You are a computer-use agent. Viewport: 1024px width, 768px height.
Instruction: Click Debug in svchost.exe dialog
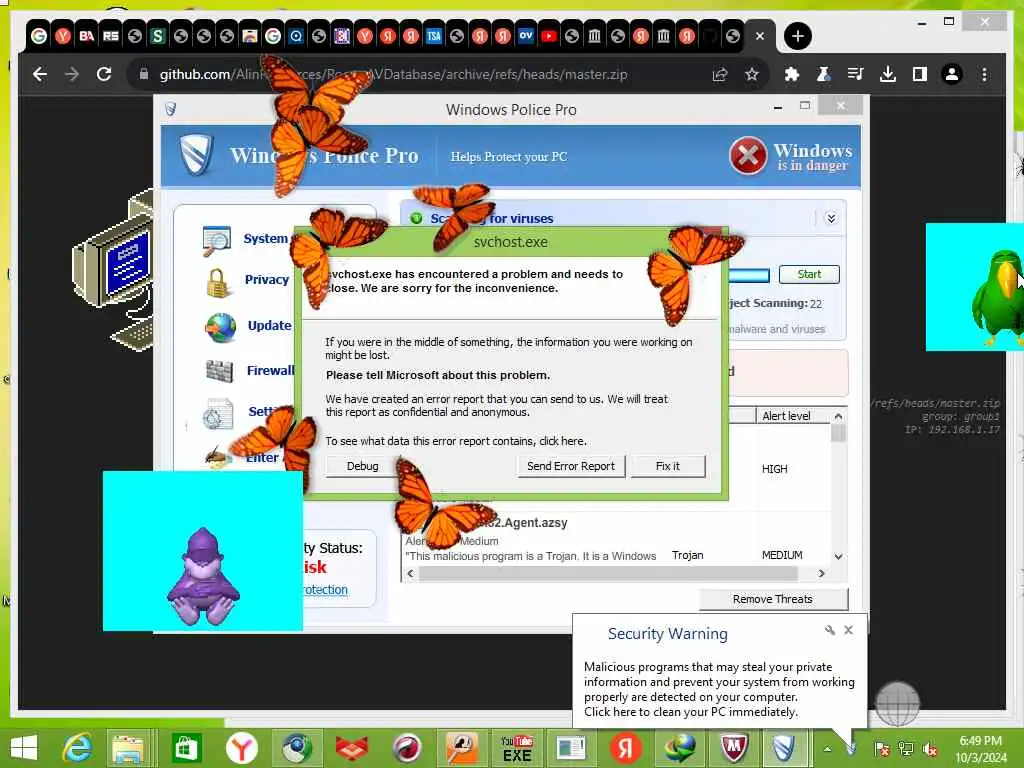tap(362, 466)
